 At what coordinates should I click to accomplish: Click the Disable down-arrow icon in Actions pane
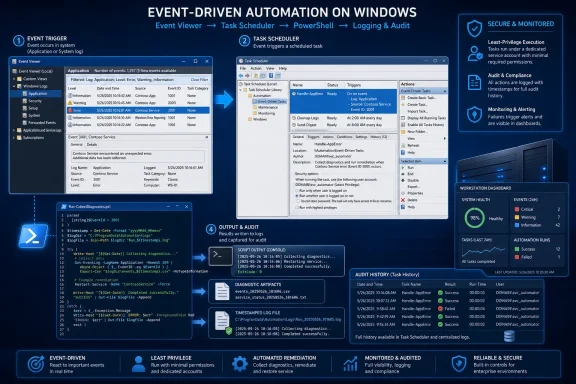coord(403,180)
